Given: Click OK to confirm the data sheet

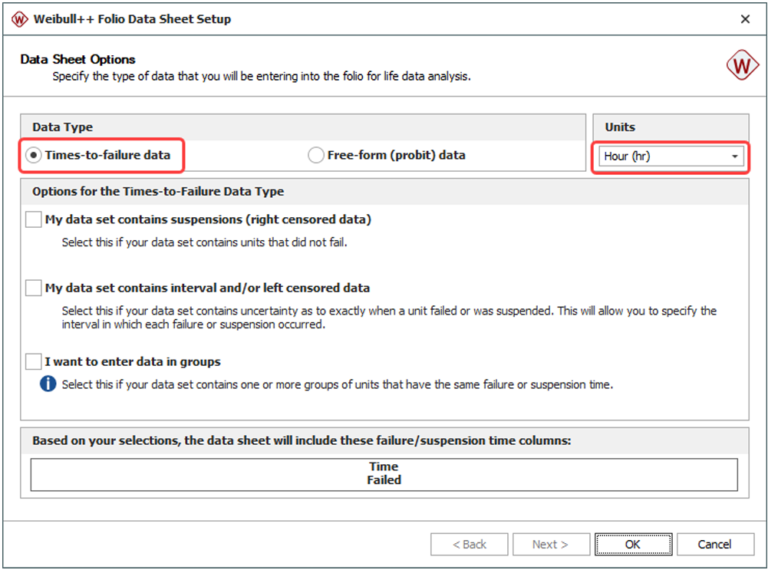Looking at the screenshot, I should (x=633, y=544).
